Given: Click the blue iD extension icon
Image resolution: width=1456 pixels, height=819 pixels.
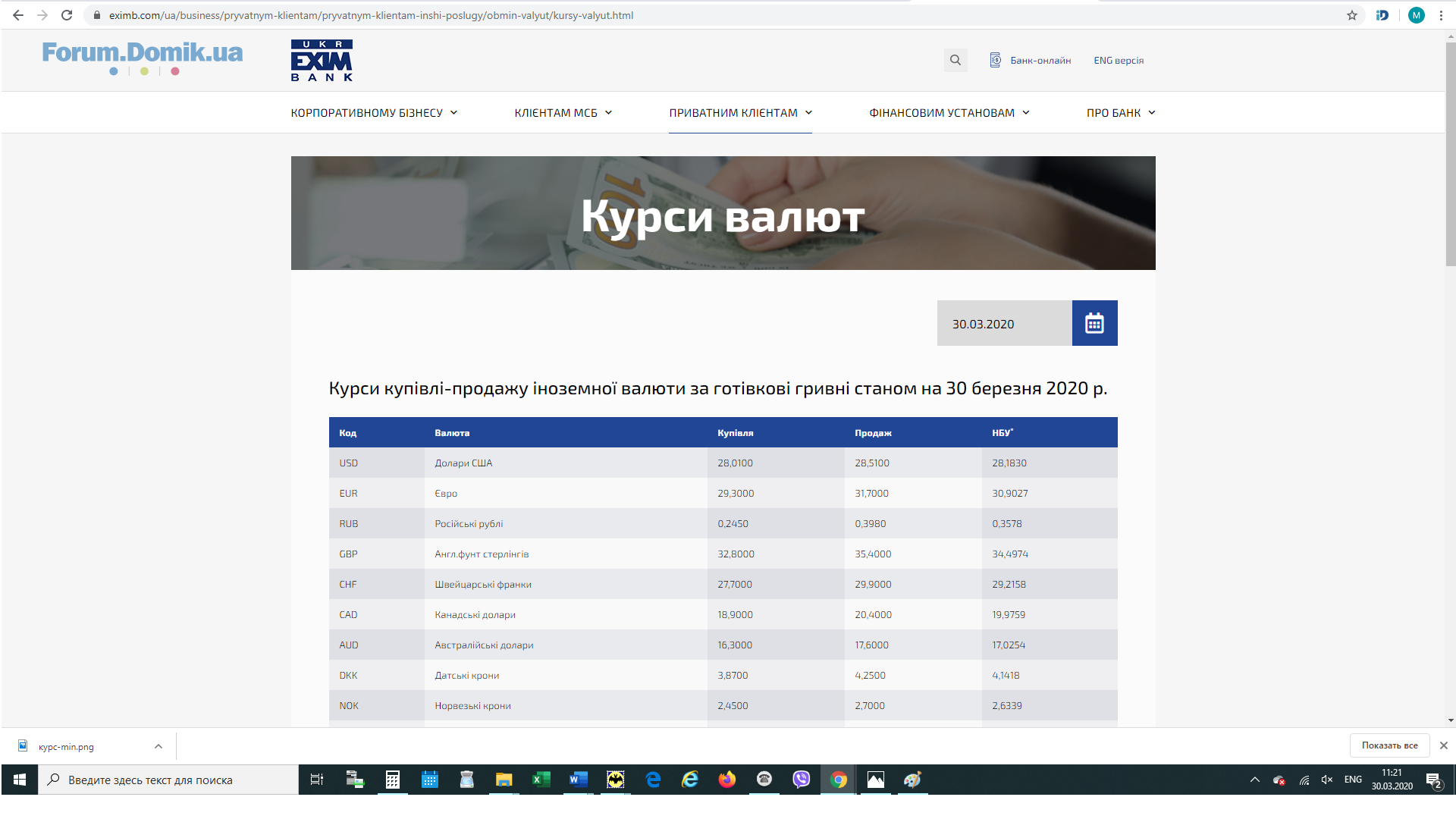Looking at the screenshot, I should tap(1382, 15).
